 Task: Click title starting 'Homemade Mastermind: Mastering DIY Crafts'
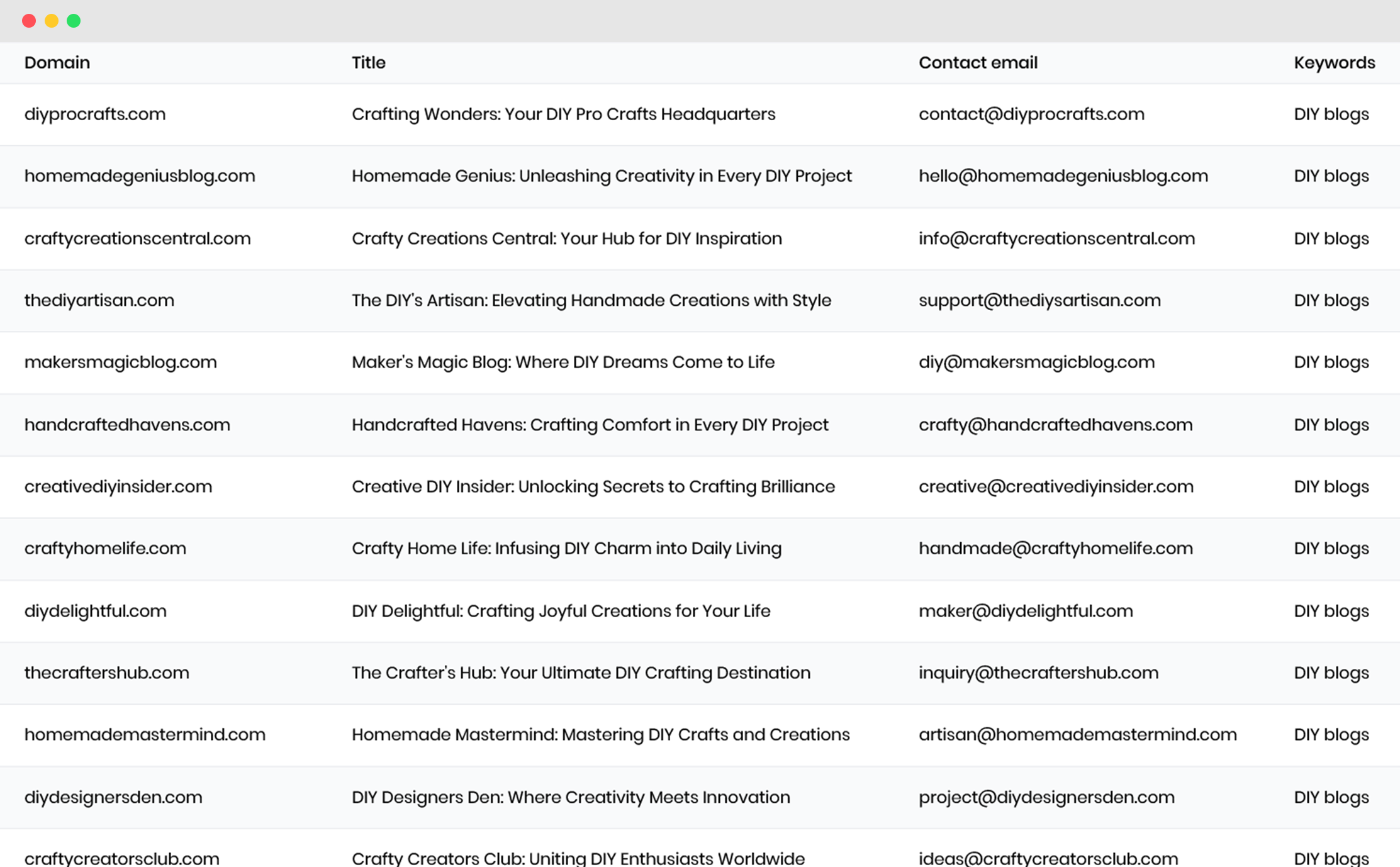pyautogui.click(x=601, y=735)
